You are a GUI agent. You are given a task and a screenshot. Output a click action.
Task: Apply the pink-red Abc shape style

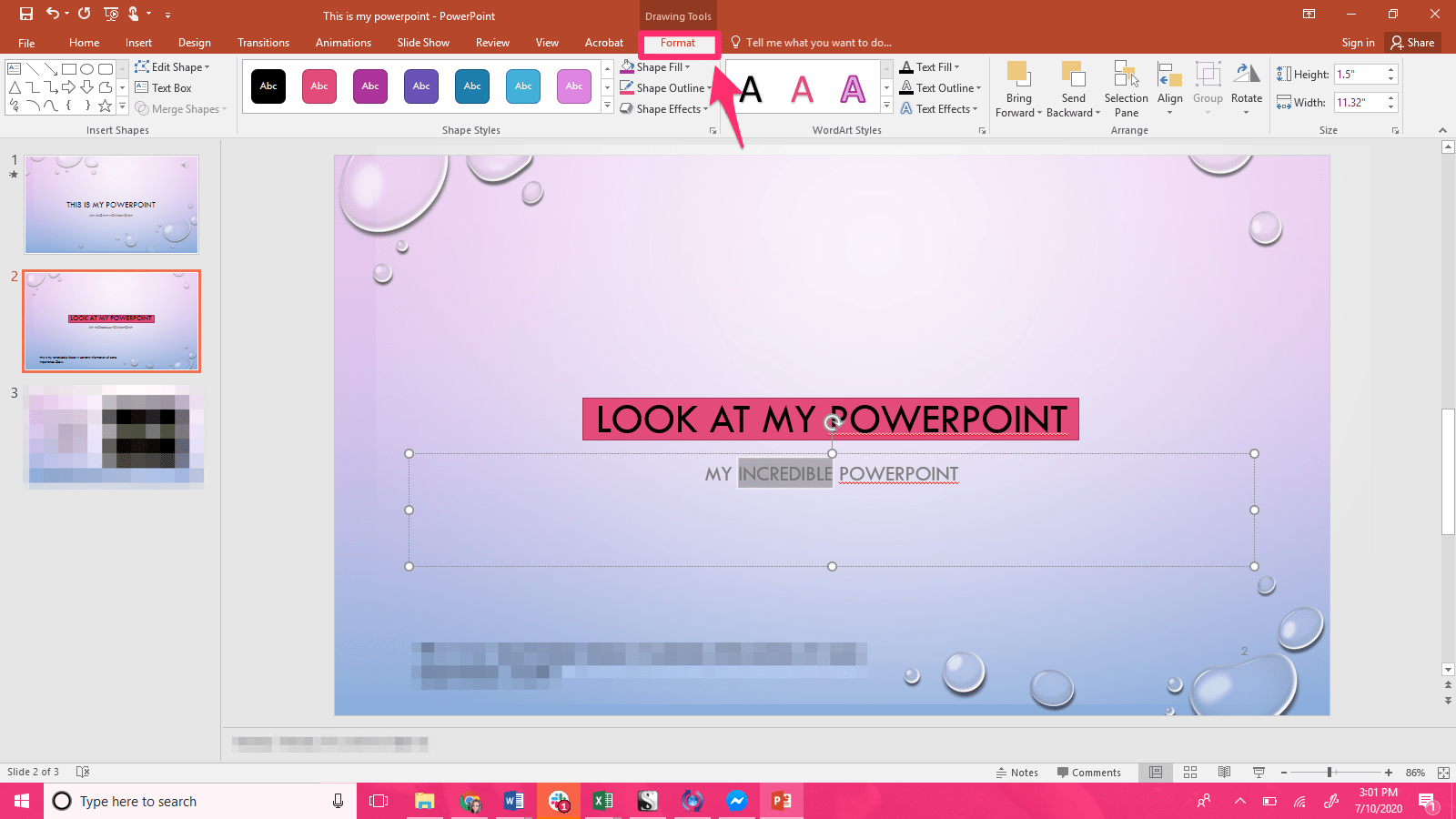tap(319, 86)
